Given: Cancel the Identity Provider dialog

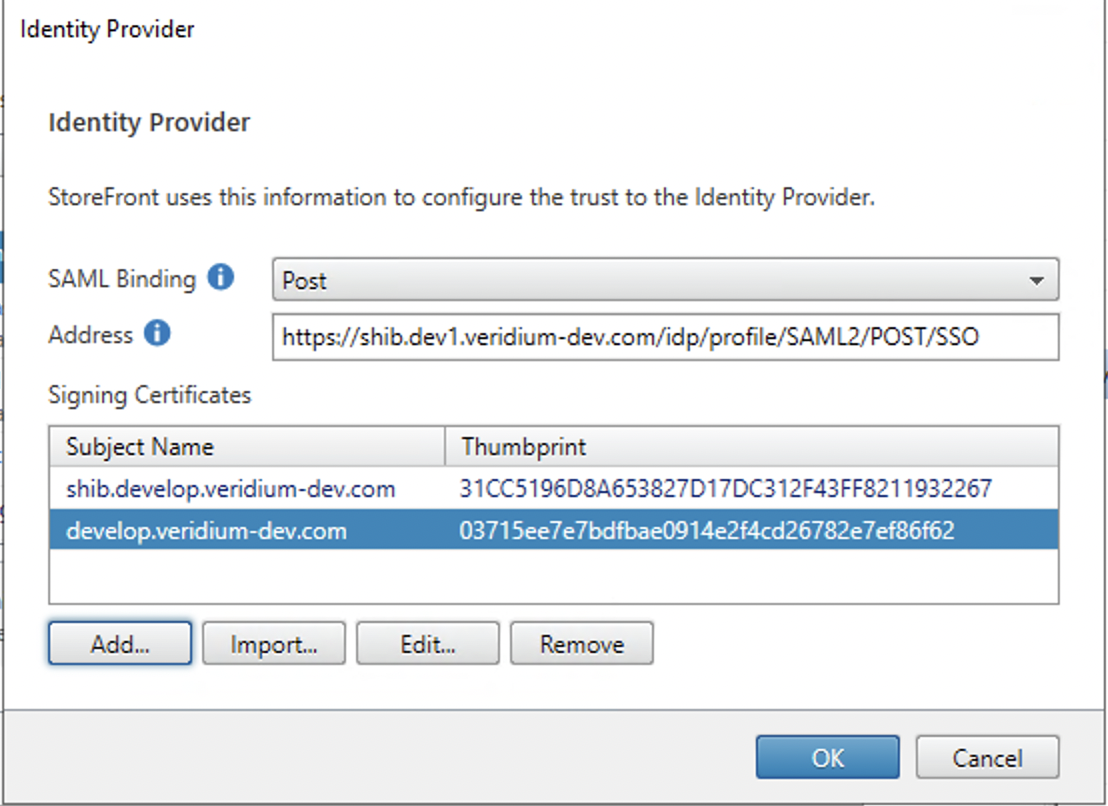Looking at the screenshot, I should click(987, 757).
